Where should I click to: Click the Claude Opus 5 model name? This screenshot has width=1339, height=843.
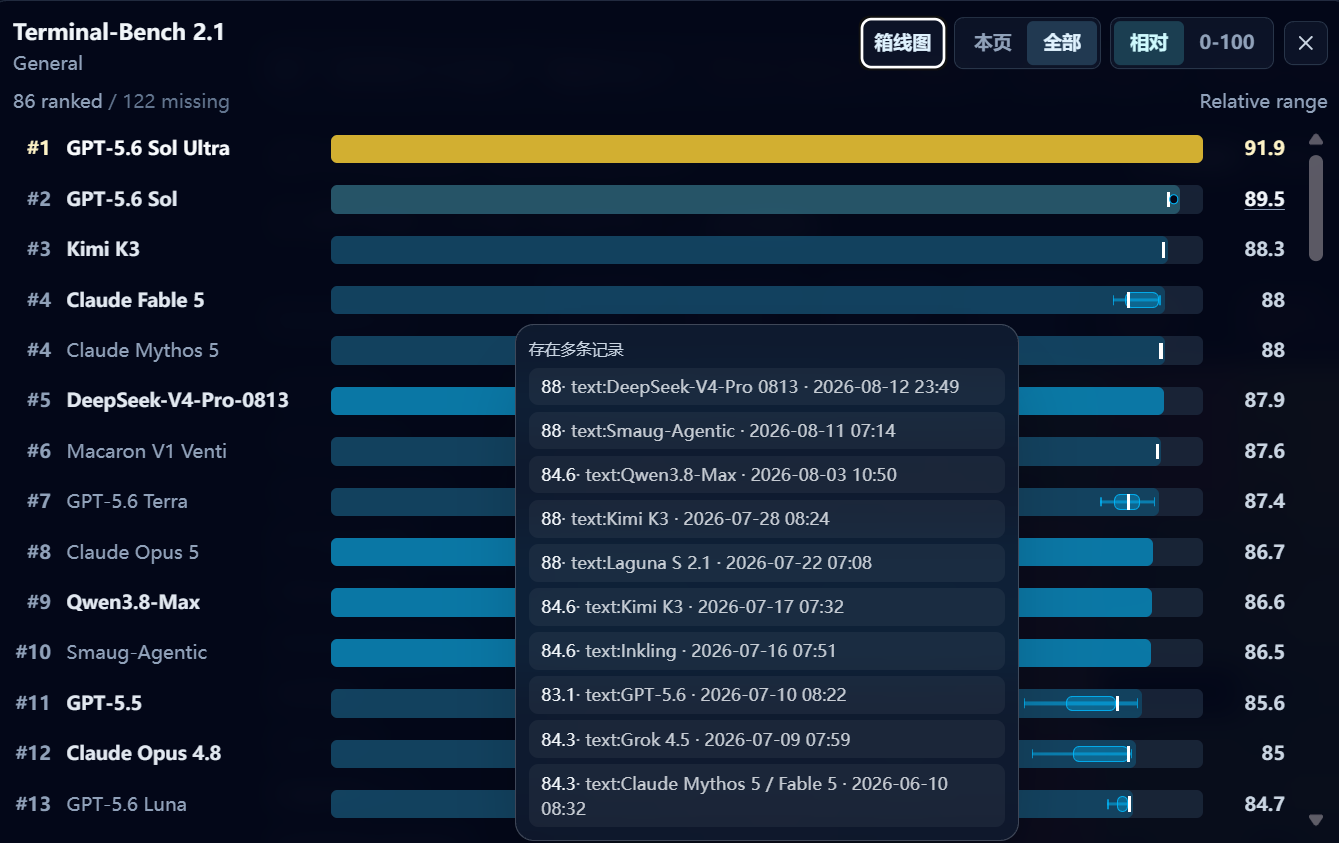133,552
